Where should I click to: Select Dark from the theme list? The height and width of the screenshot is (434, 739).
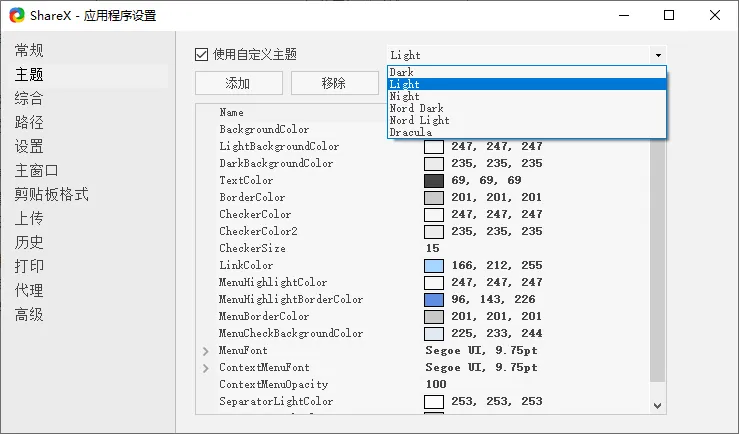click(x=527, y=72)
